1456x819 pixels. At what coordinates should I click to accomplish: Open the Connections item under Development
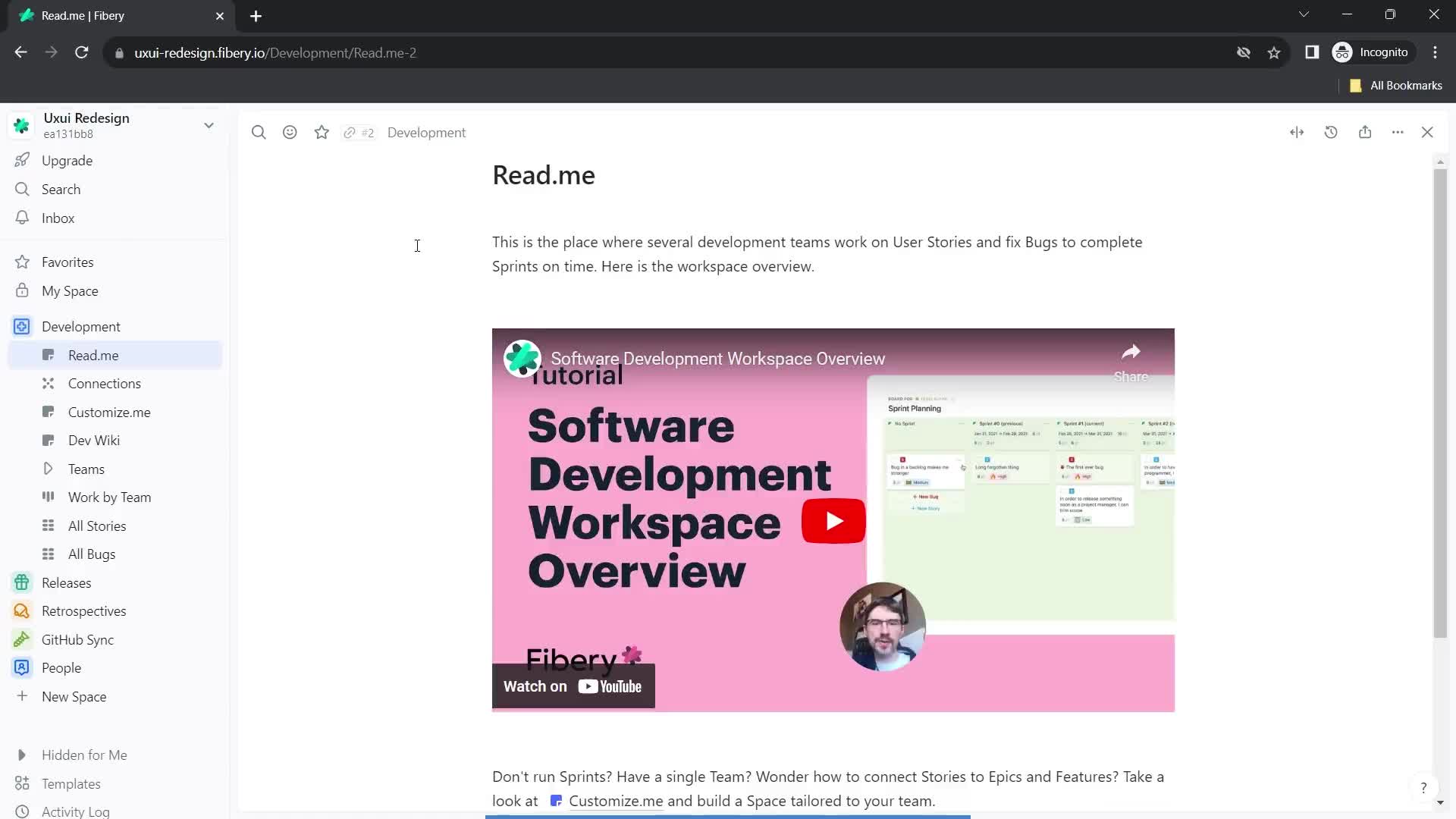coord(104,383)
